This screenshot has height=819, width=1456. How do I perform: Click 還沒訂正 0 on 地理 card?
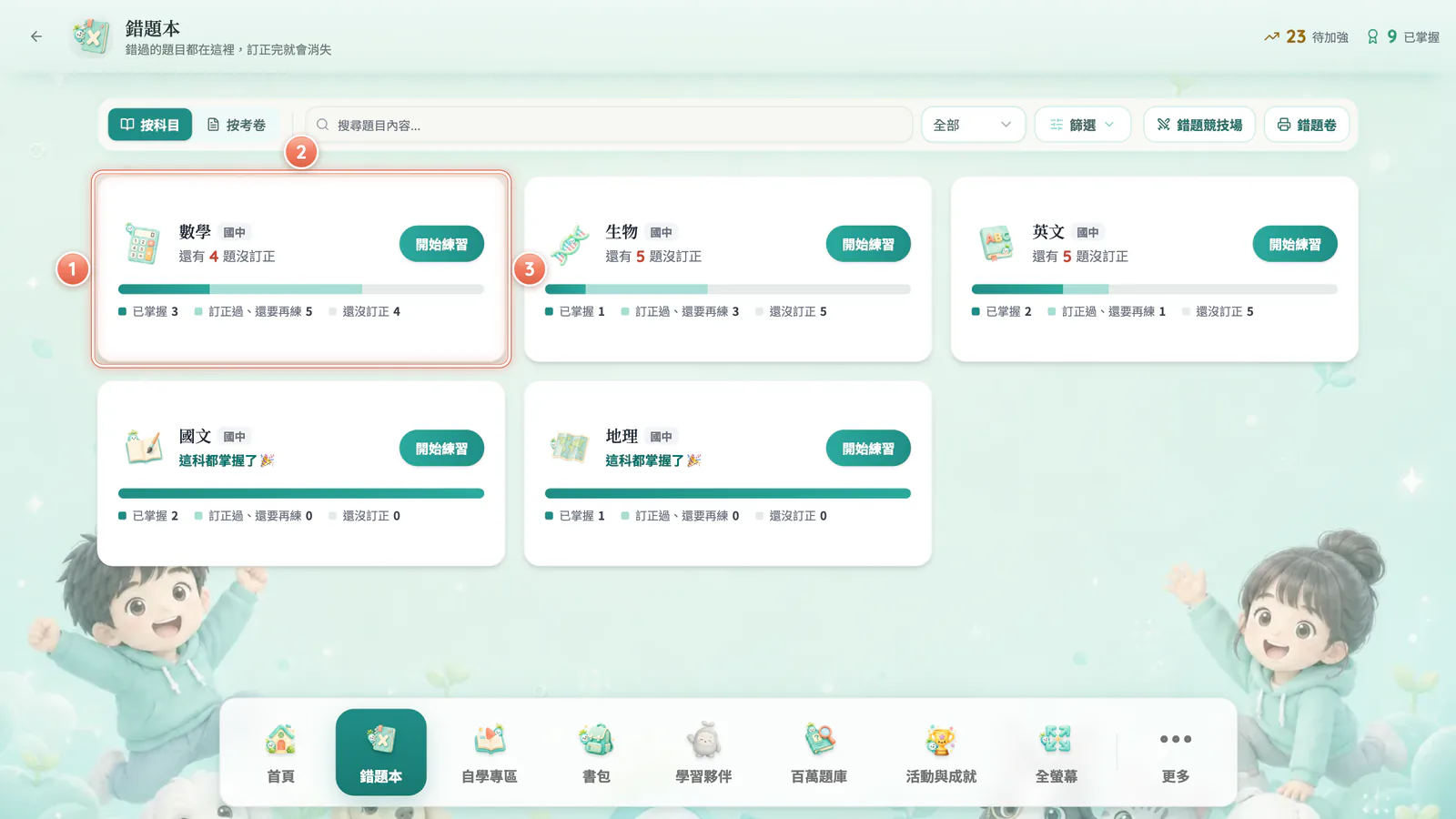[x=792, y=515]
